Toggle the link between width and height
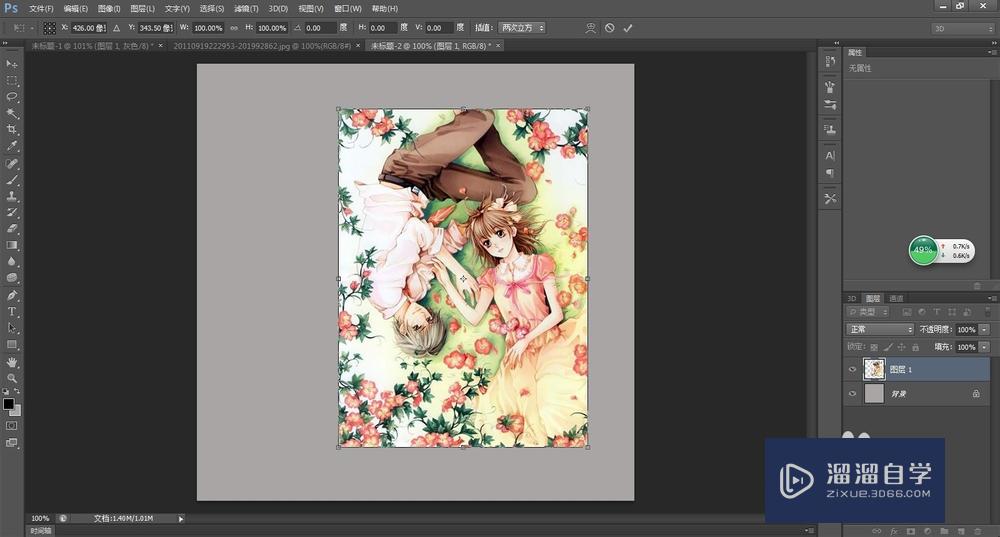 coord(234,28)
